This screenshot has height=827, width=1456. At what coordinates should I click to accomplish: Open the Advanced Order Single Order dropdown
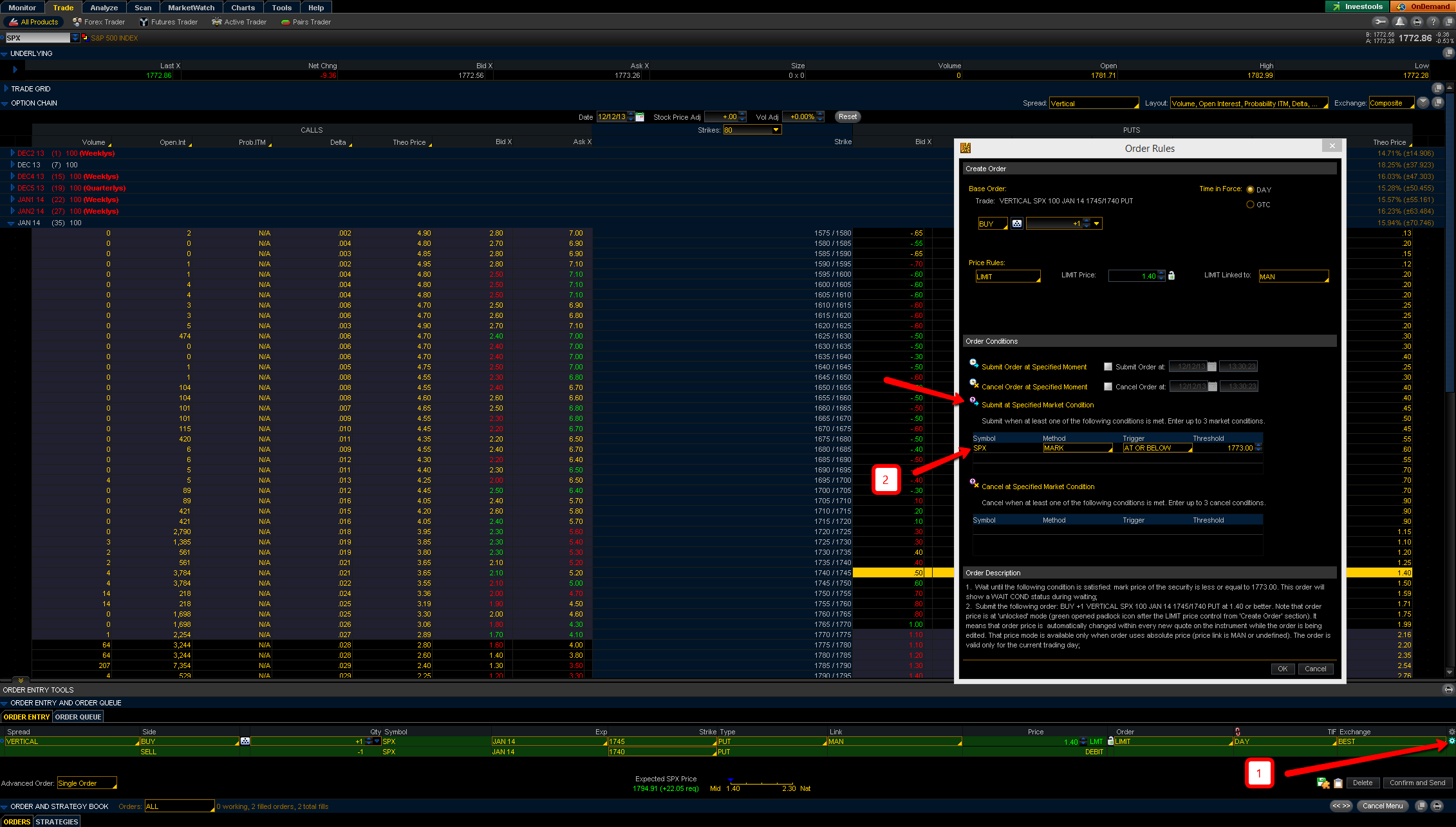coord(88,783)
